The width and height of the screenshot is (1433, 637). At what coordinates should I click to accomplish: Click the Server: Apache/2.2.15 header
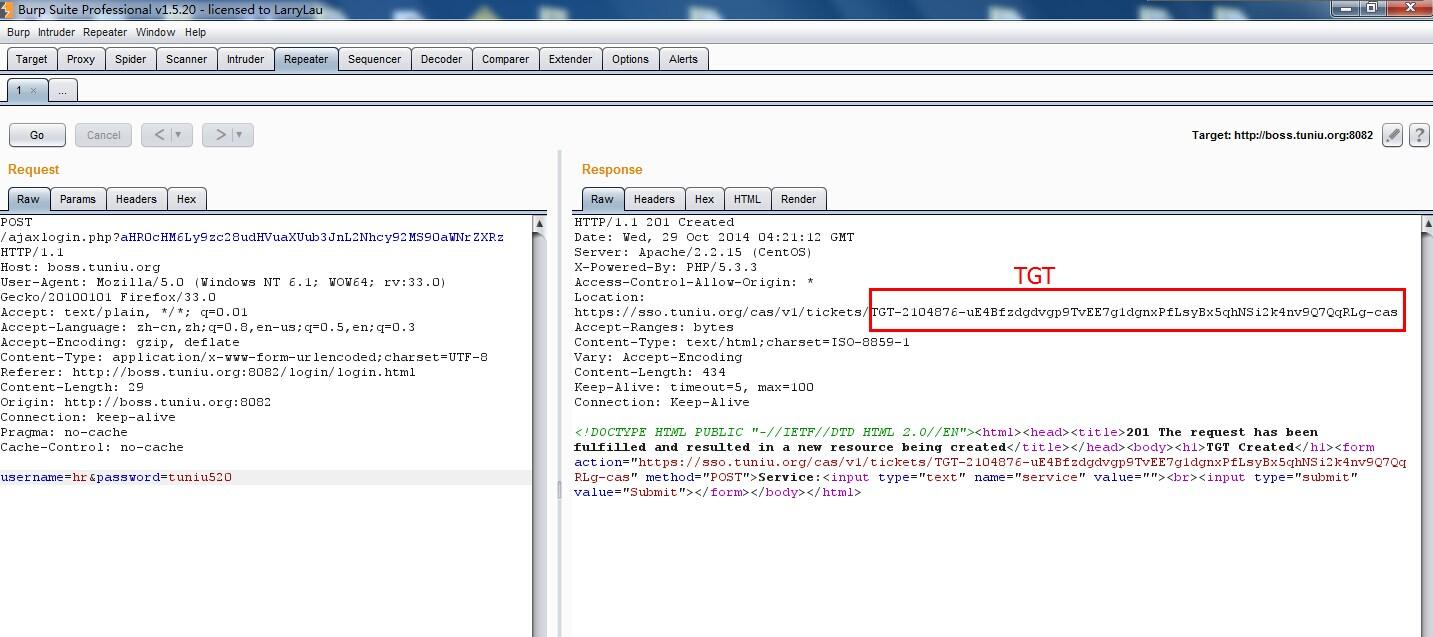[x=693, y=252]
